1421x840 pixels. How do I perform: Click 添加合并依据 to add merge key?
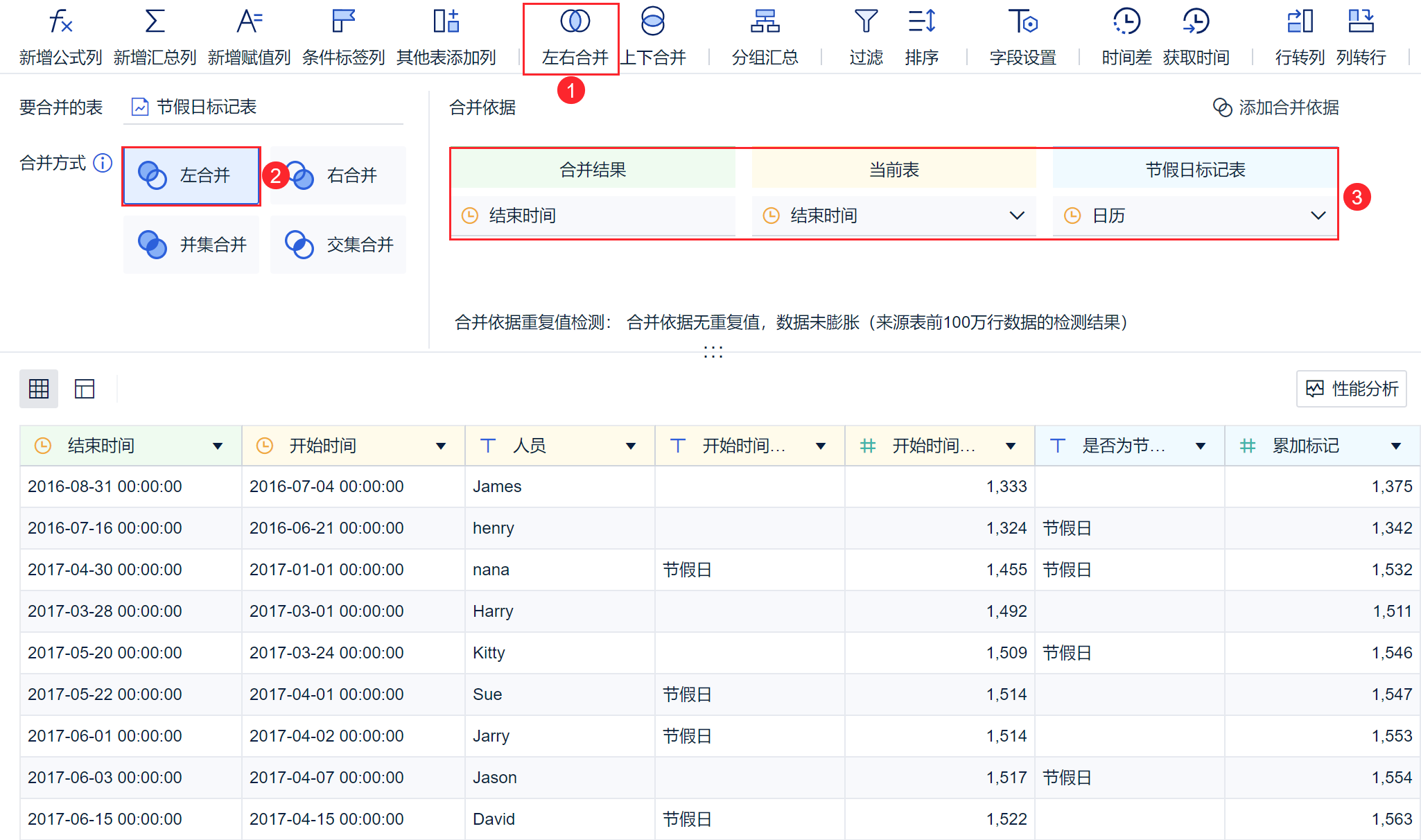tap(1275, 107)
